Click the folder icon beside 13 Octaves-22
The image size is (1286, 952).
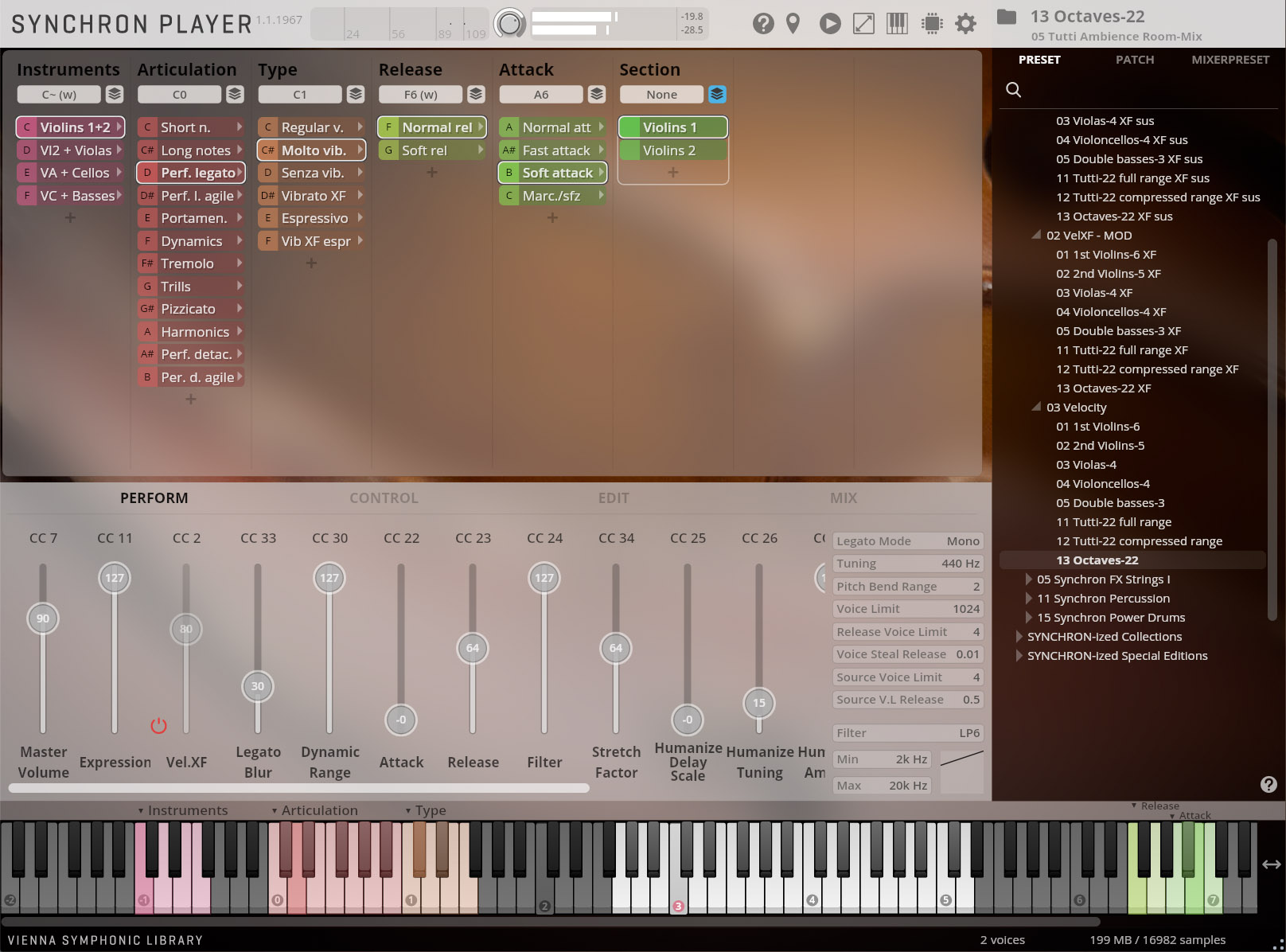(x=1007, y=17)
